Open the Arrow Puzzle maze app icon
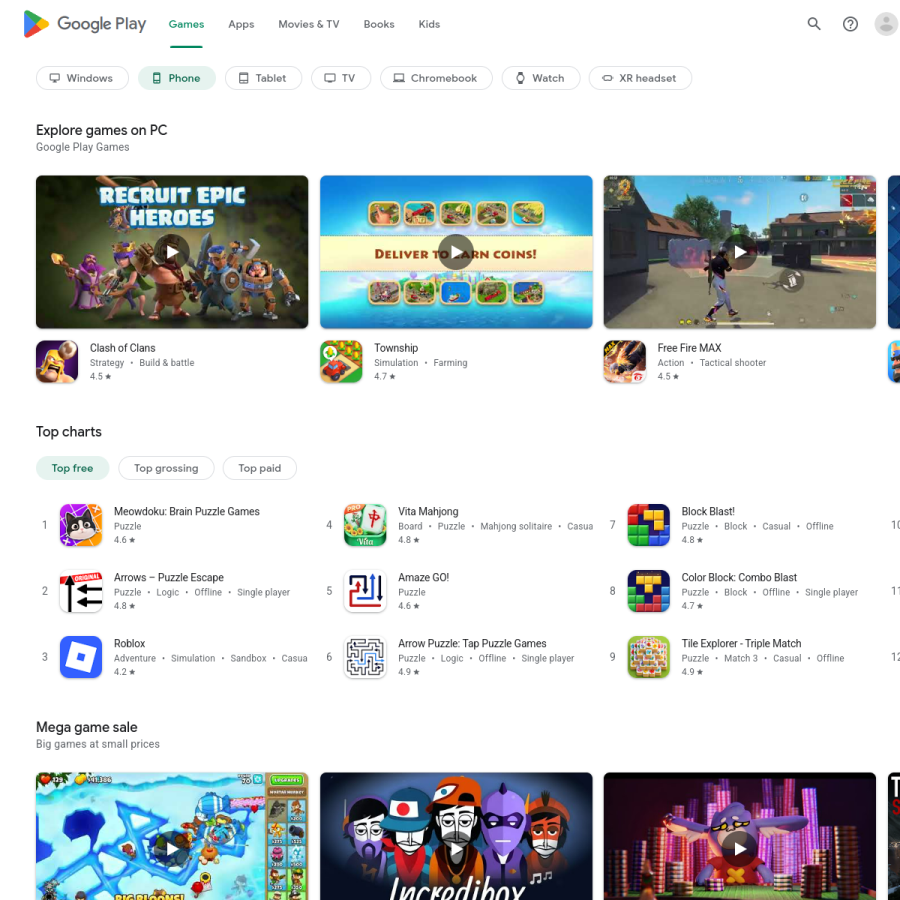 (365, 657)
